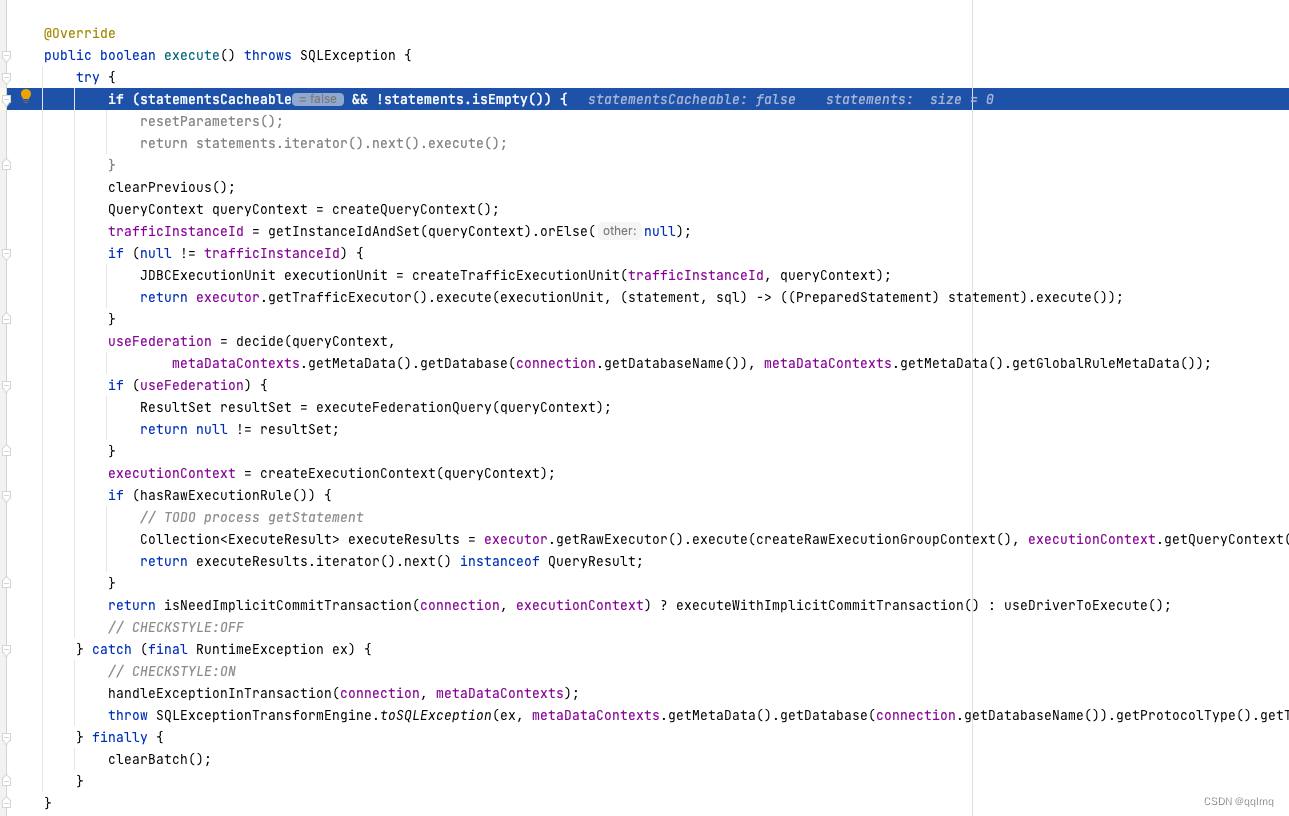Collapse the entire execute() method body
The width and height of the screenshot is (1289, 816).
coord(6,55)
